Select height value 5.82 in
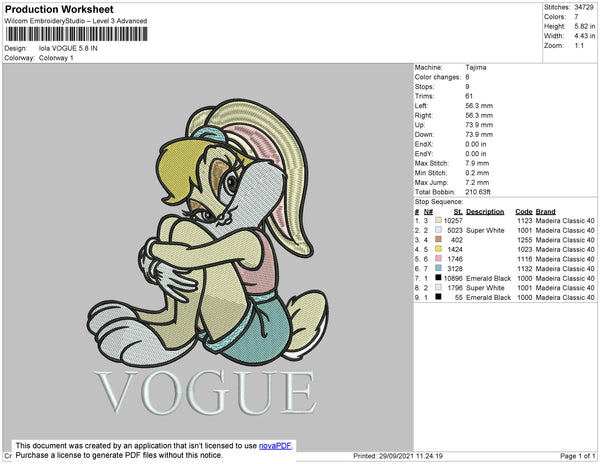Screen dimensions: 600x464 [584, 26]
